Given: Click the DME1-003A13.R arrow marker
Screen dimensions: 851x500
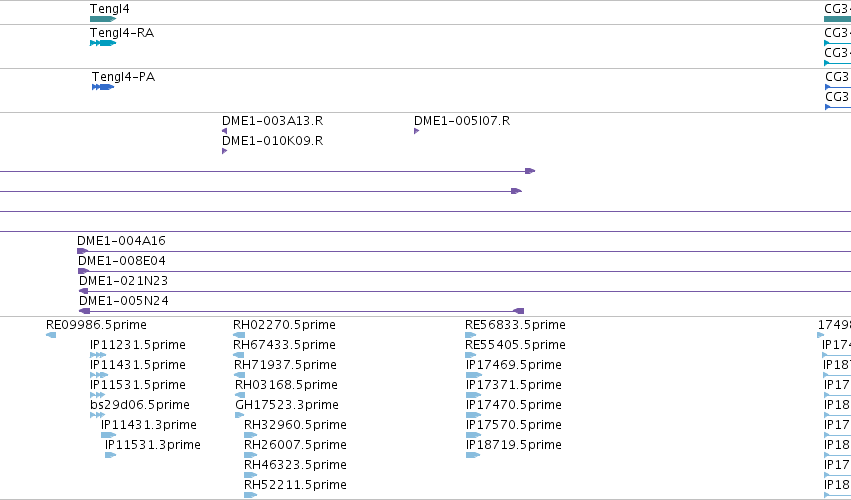Looking at the screenshot, I should tap(224, 131).
